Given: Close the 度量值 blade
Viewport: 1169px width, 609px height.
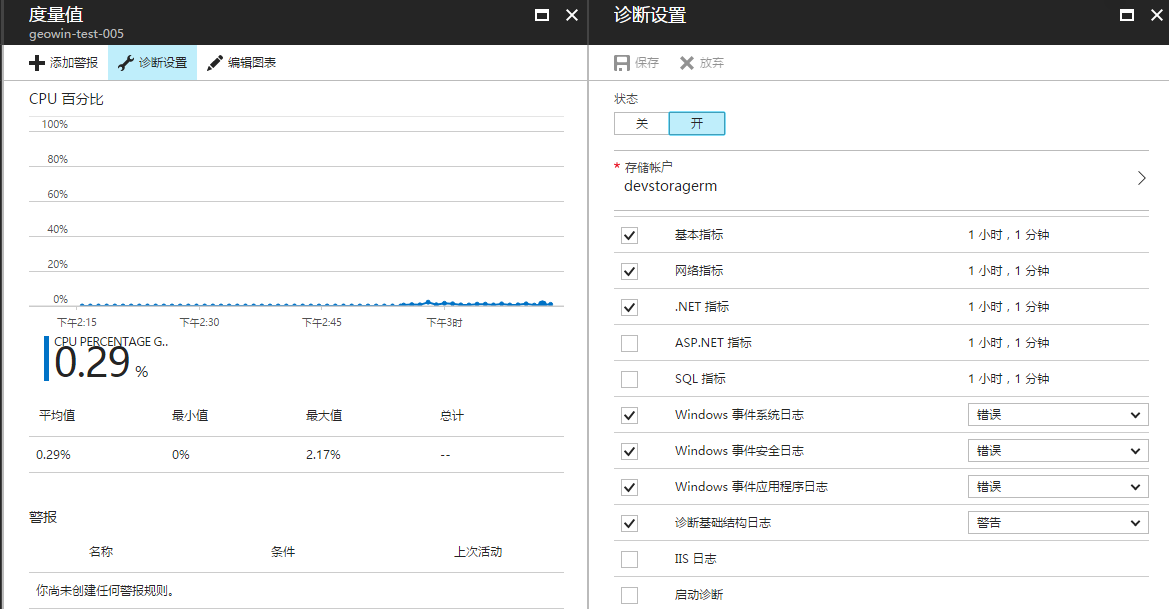Looking at the screenshot, I should [572, 15].
